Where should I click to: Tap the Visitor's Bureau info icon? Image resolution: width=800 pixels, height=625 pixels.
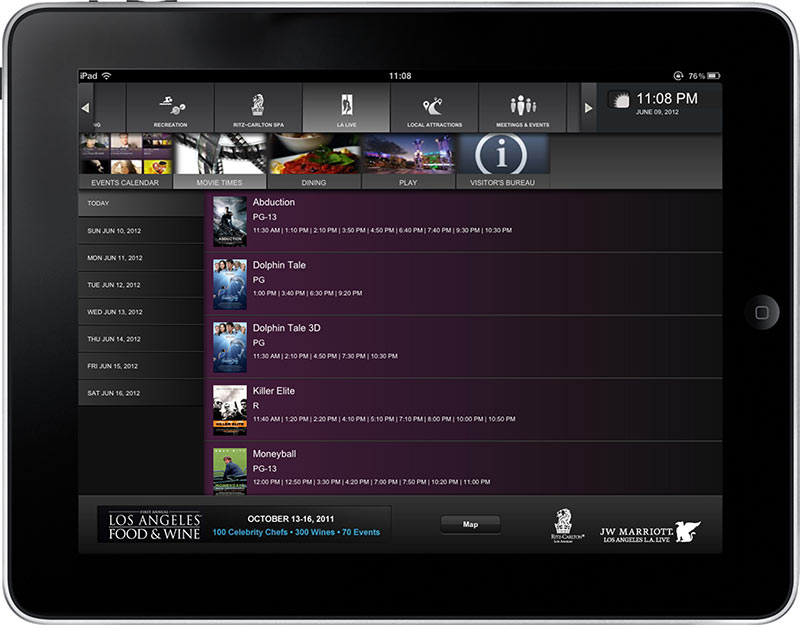[x=502, y=155]
